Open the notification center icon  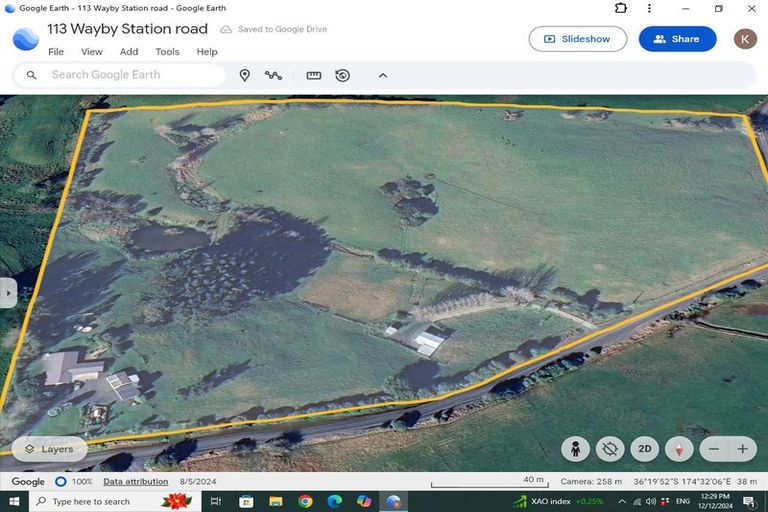point(749,502)
